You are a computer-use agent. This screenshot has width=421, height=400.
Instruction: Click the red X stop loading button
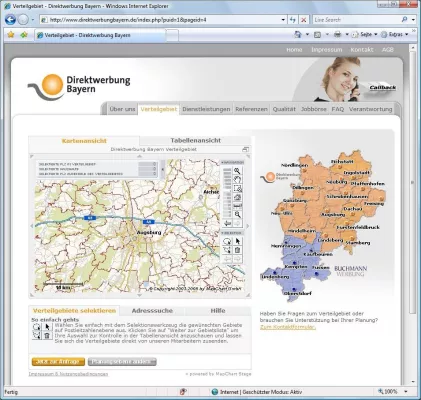[x=303, y=20]
